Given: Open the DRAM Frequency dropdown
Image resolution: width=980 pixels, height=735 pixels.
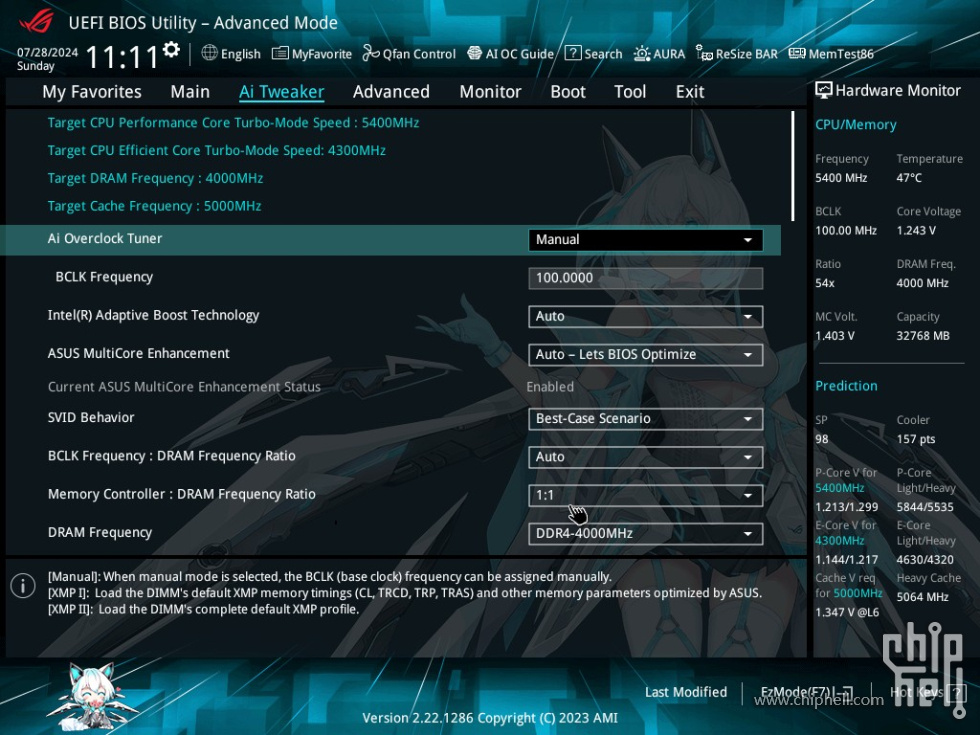Looking at the screenshot, I should pyautogui.click(x=646, y=534).
